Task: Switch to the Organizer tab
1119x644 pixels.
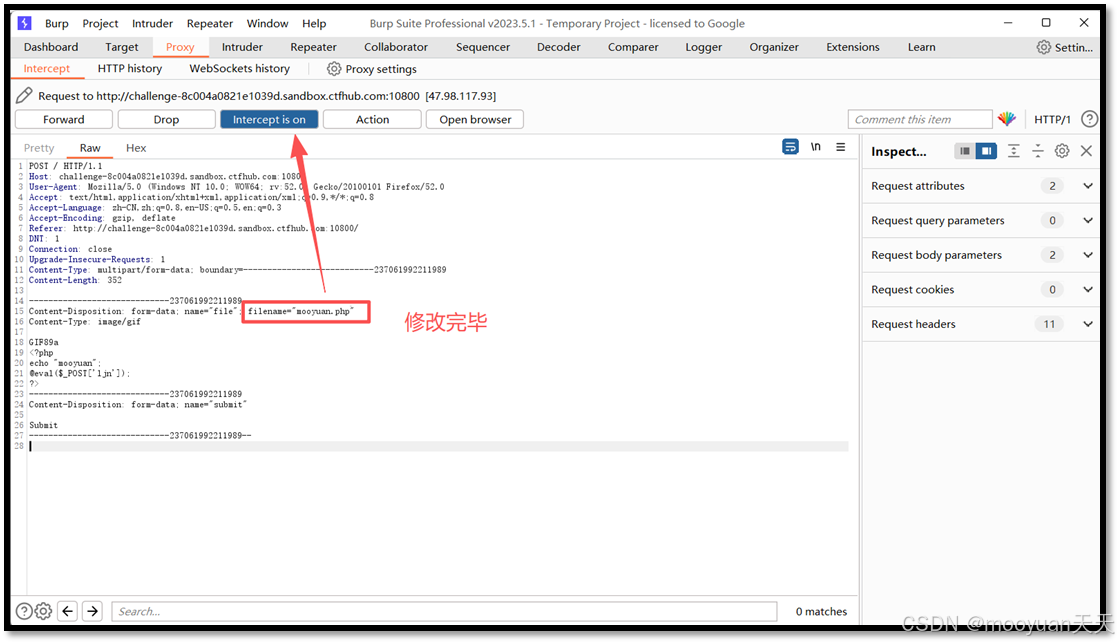Action: pos(774,47)
